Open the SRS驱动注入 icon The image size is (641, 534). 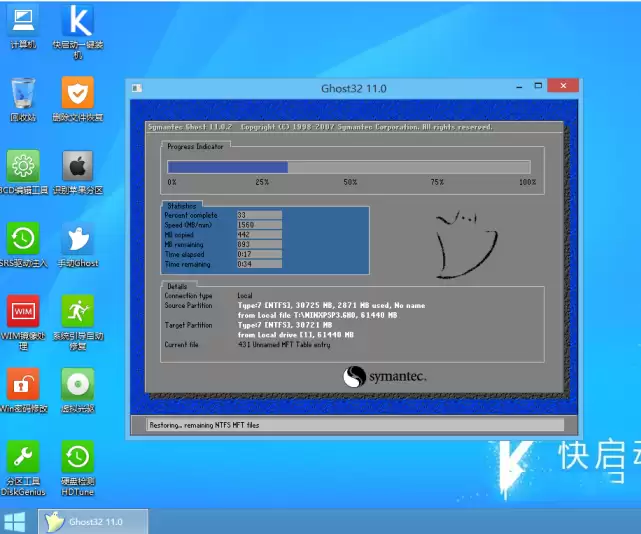[23, 245]
